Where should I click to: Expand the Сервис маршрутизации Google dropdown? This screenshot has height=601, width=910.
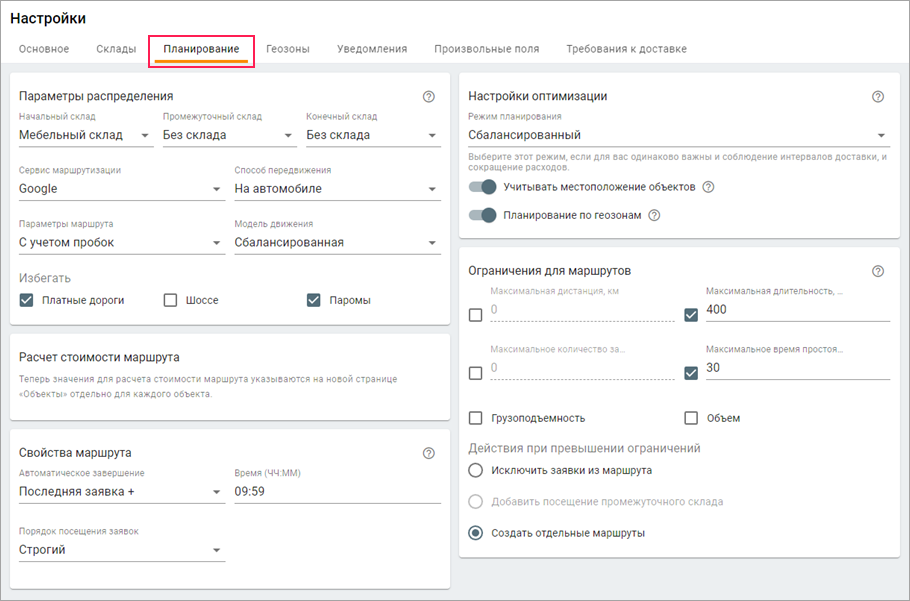click(121, 189)
